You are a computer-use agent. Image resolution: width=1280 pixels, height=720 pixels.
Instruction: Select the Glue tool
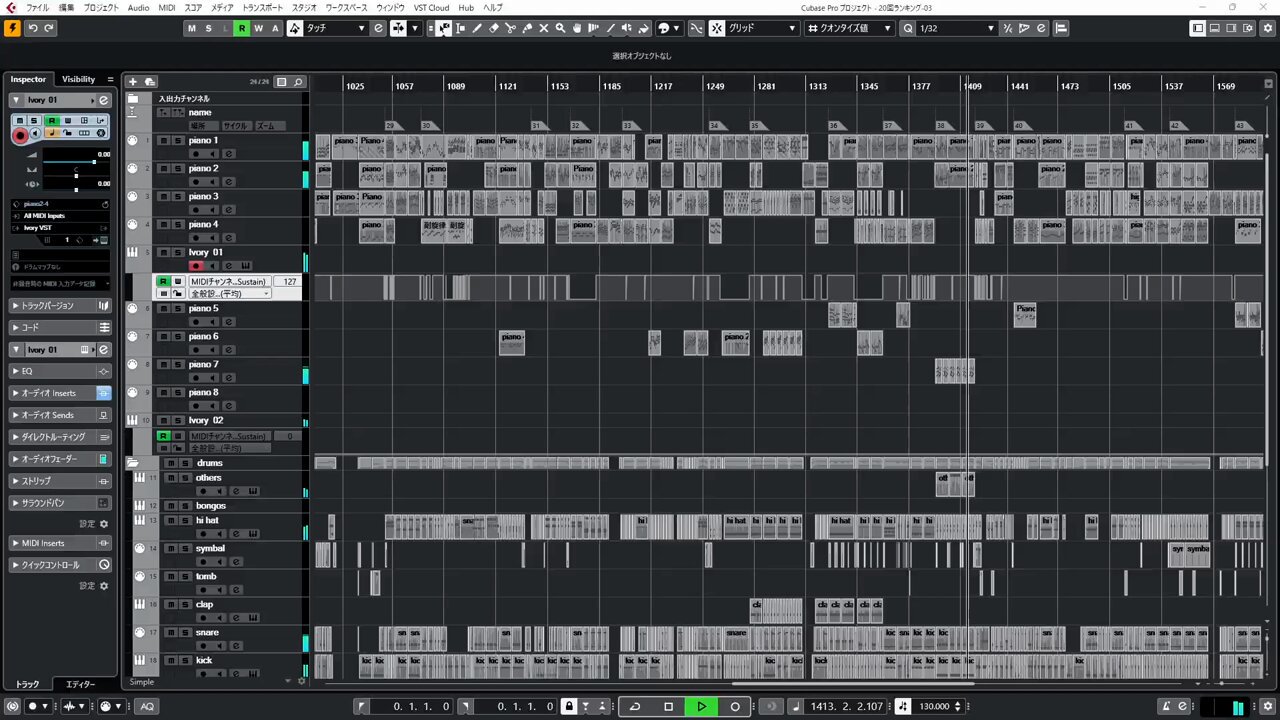coord(527,28)
